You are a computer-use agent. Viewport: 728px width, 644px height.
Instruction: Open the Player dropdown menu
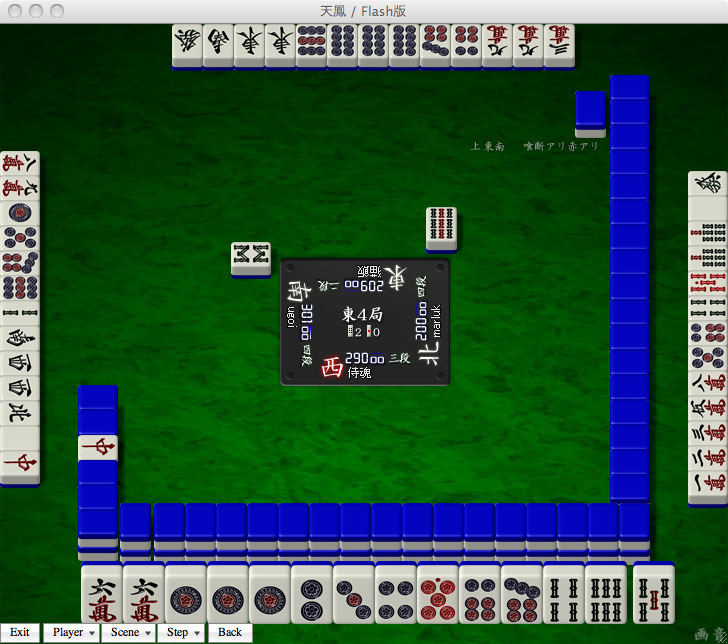click(72, 632)
